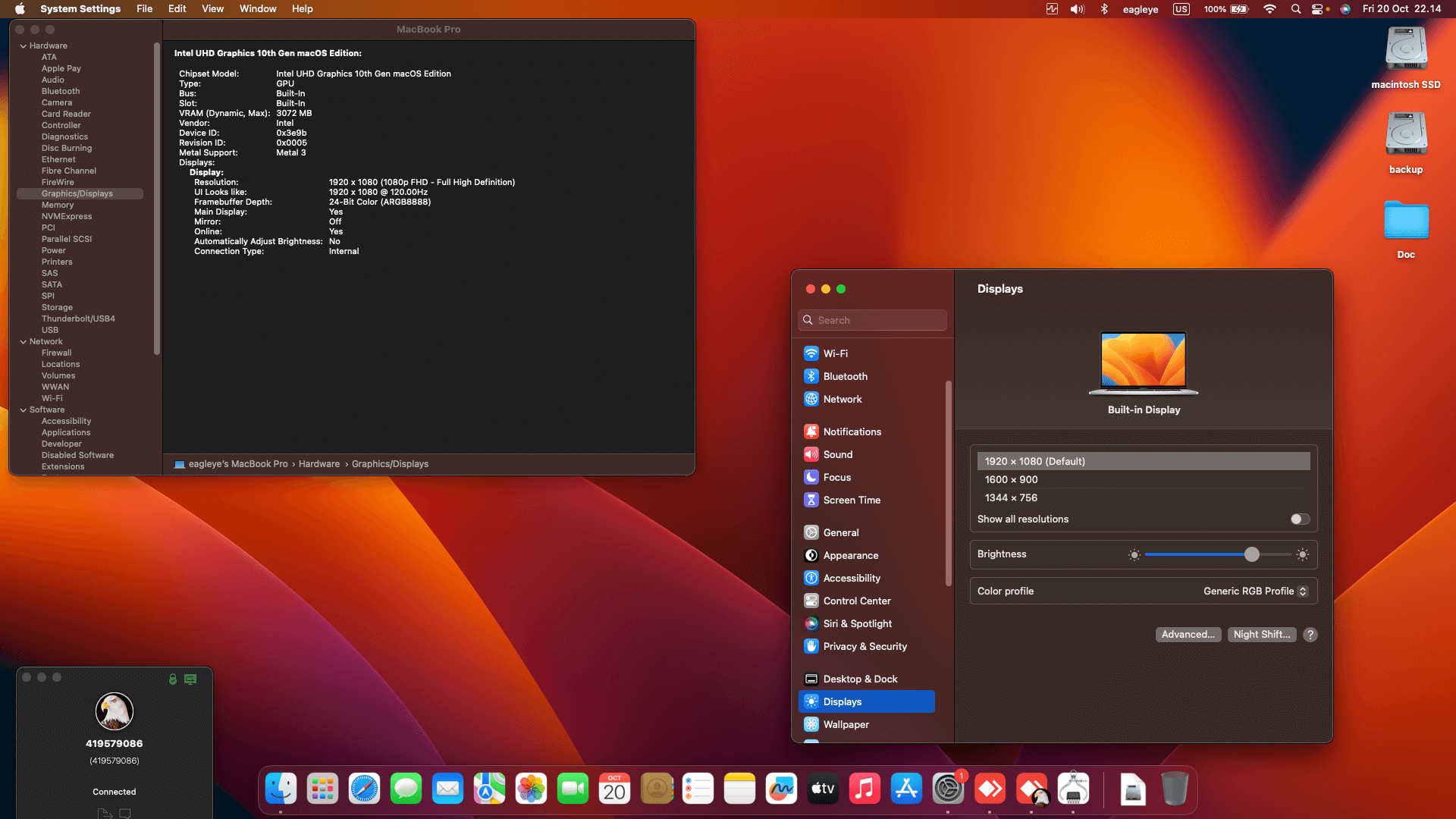Open the Color profile dropdown

1255,591
